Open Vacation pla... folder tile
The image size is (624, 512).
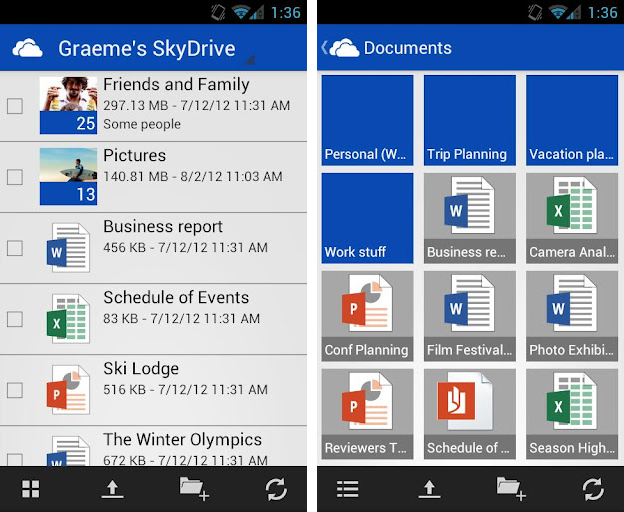pyautogui.click(x=572, y=120)
